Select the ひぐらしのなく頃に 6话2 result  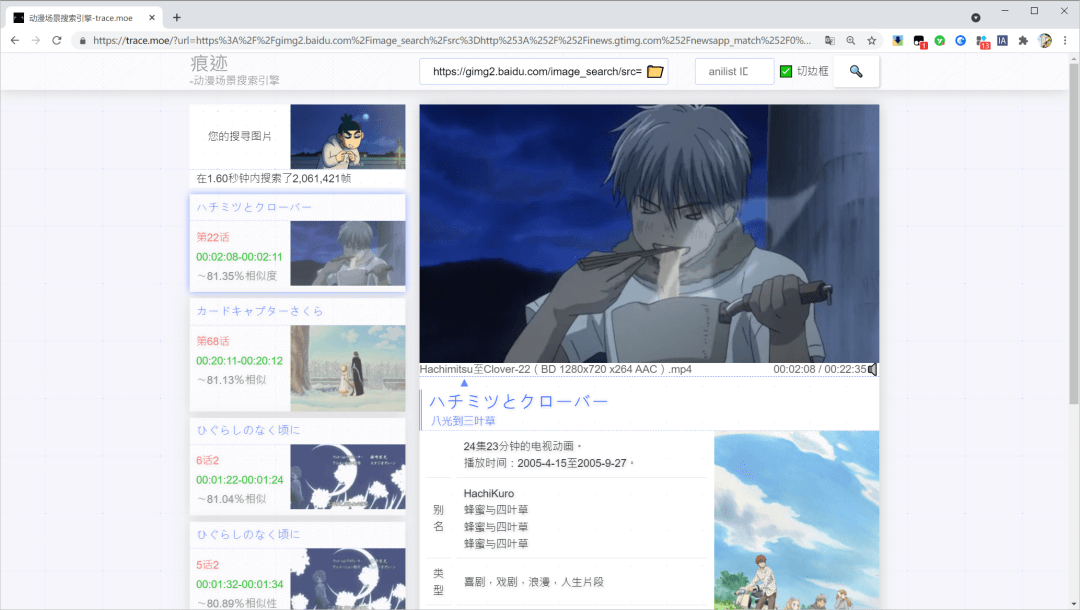click(x=298, y=466)
